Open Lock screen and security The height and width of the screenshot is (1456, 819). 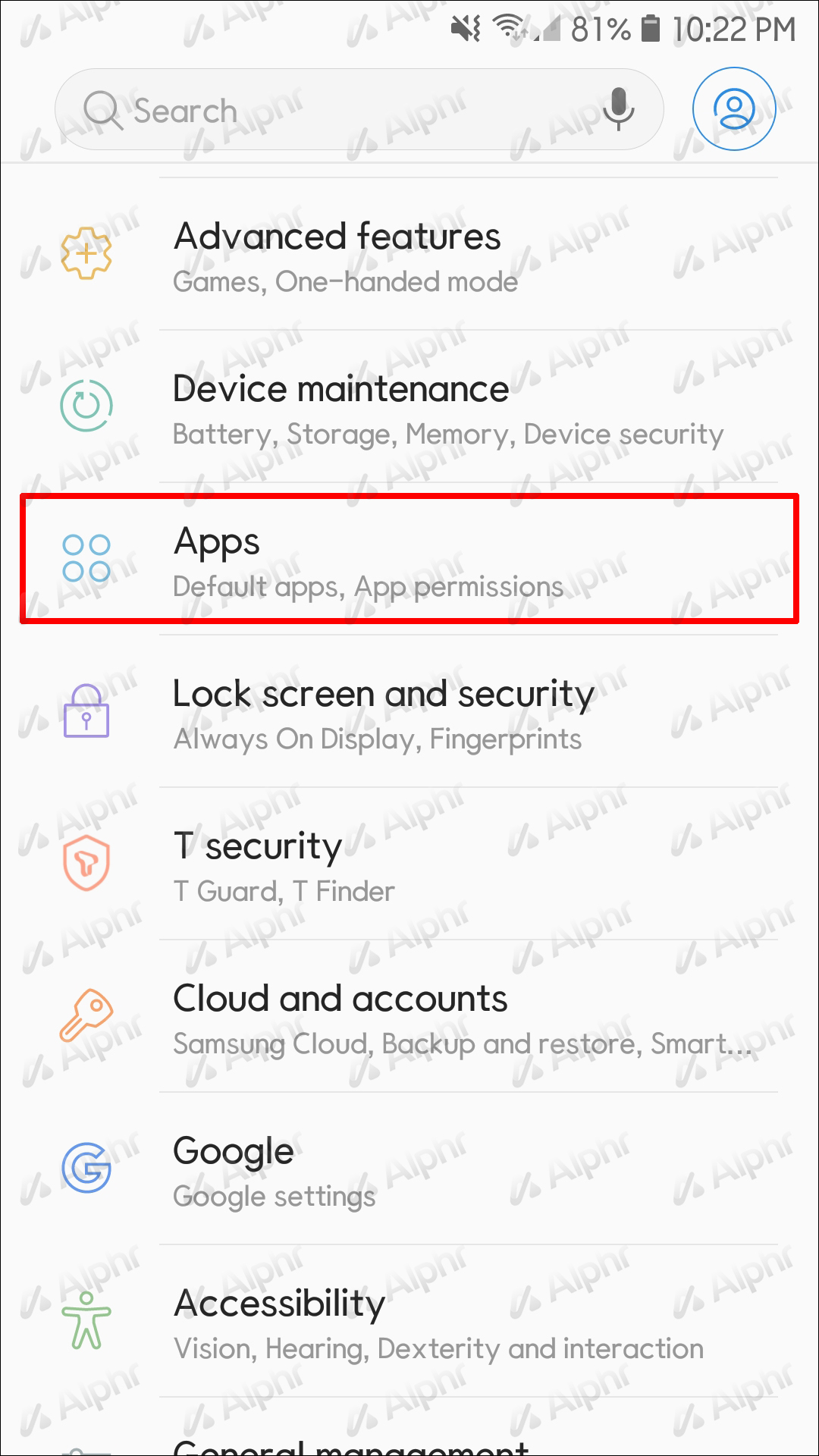[x=409, y=711]
